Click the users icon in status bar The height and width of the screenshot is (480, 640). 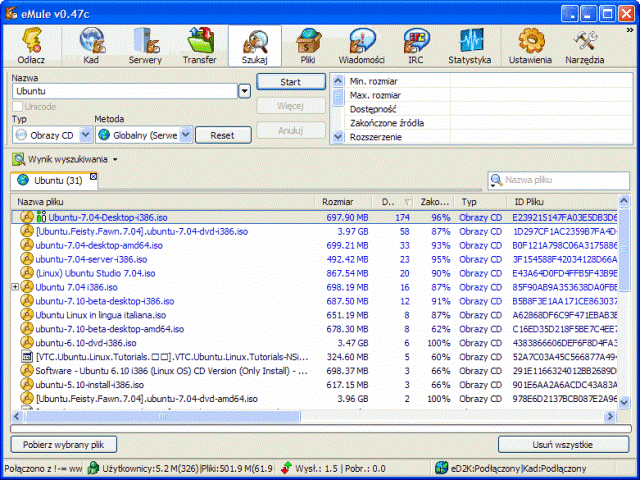(93, 468)
